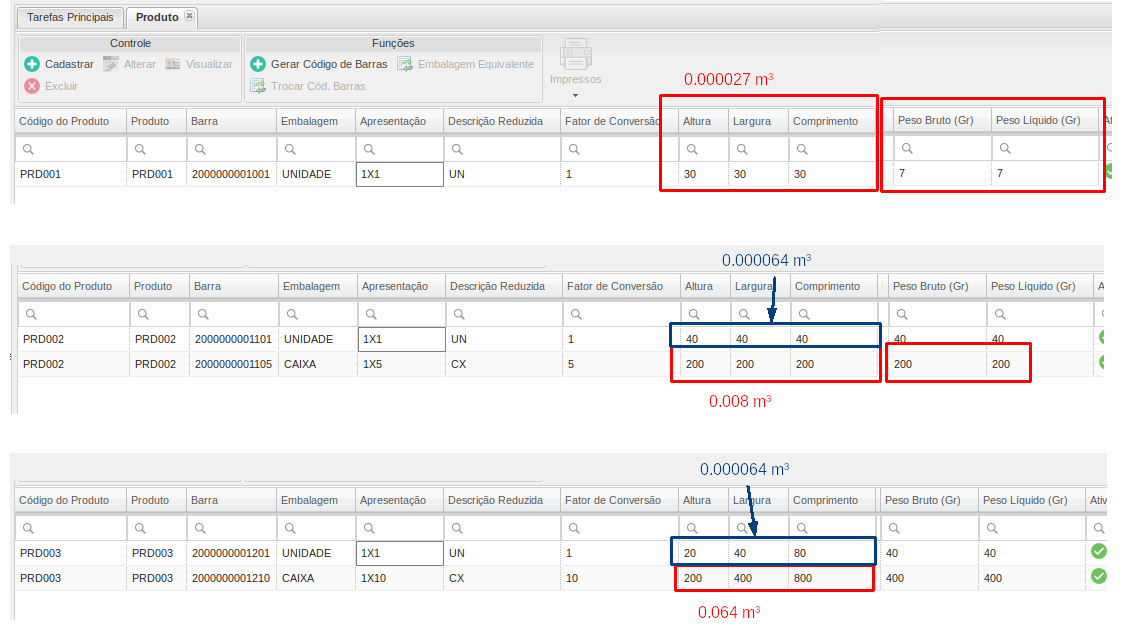Click Peso Líquido (Gr) filter in PRD001 grid

pyautogui.click(x=1045, y=148)
